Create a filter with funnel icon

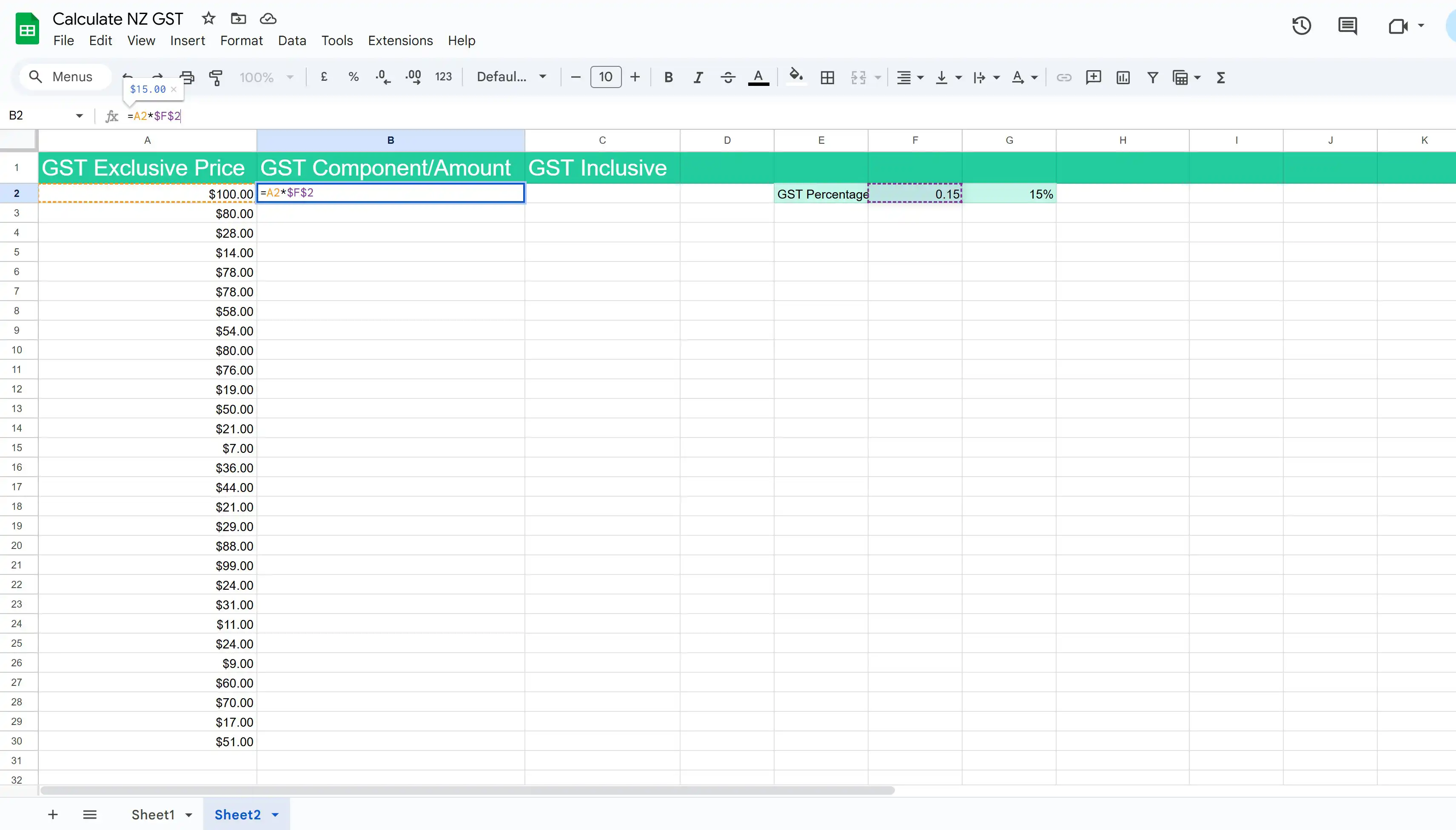pyautogui.click(x=1153, y=77)
